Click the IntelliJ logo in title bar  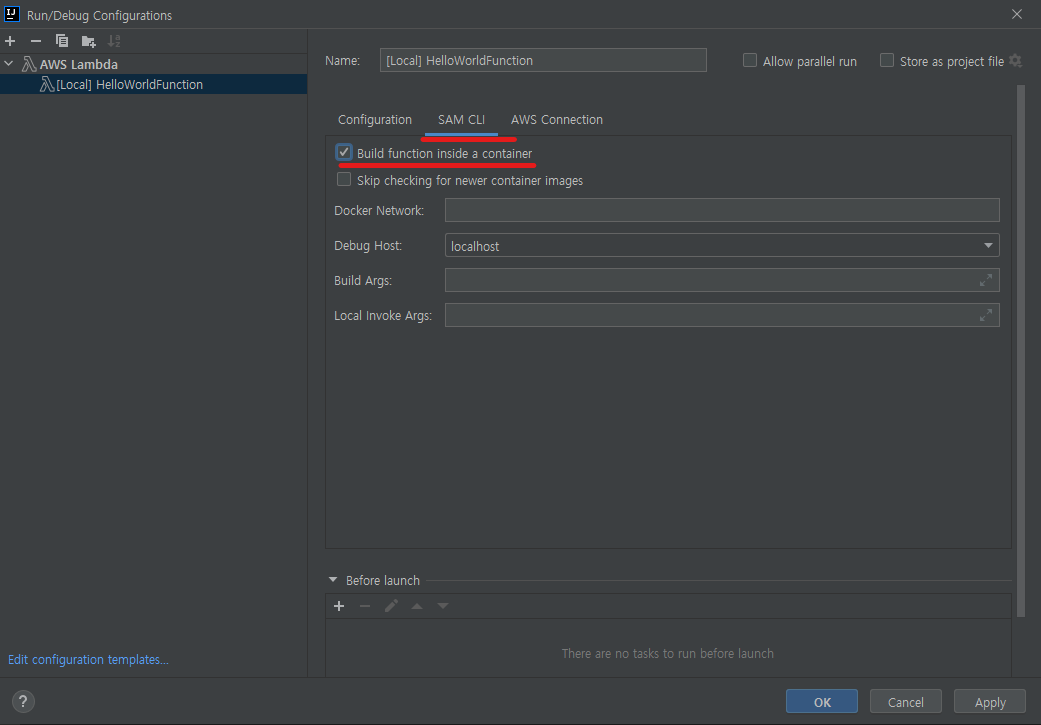11,14
